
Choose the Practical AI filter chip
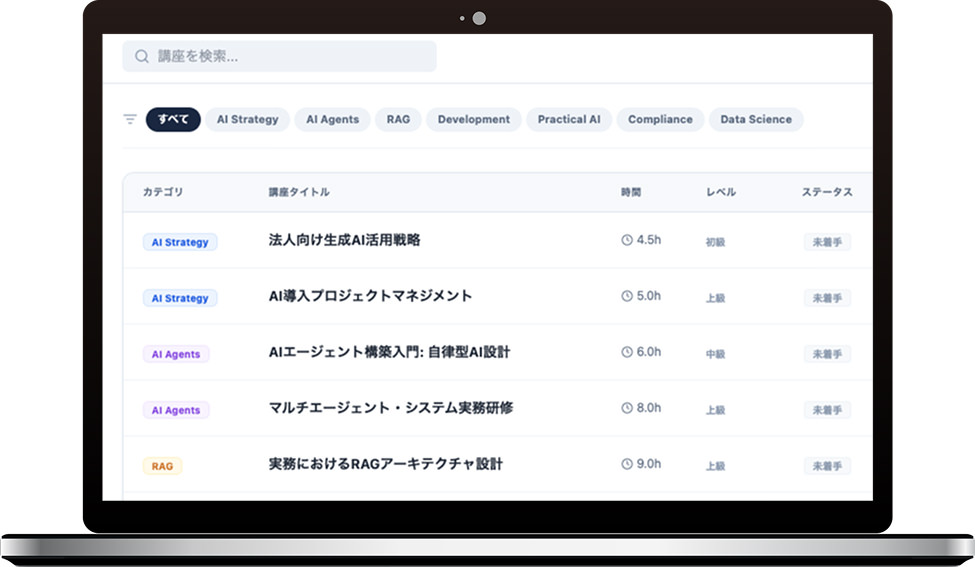pyautogui.click(x=568, y=119)
